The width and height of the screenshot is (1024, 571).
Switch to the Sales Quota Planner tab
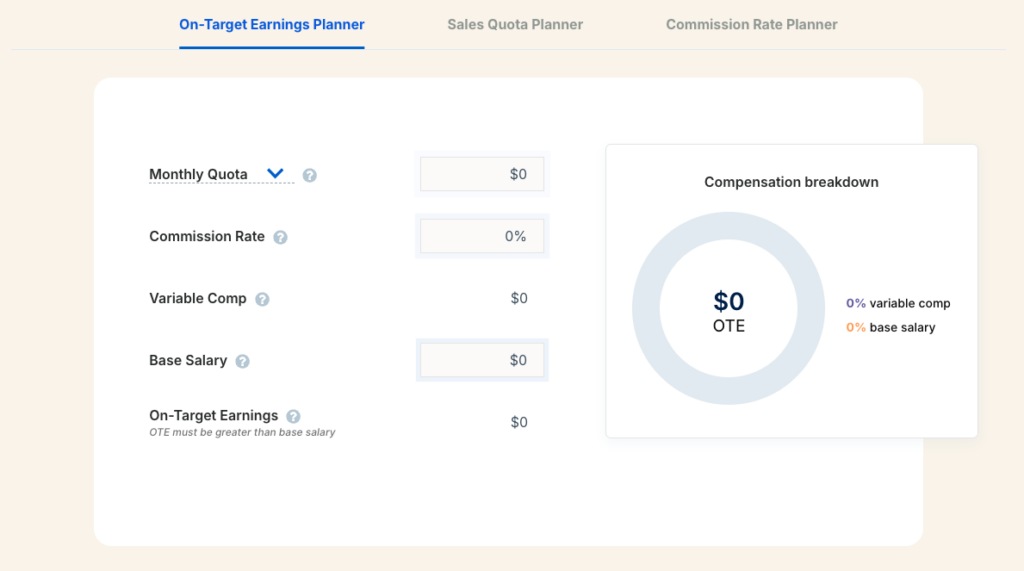(x=515, y=24)
